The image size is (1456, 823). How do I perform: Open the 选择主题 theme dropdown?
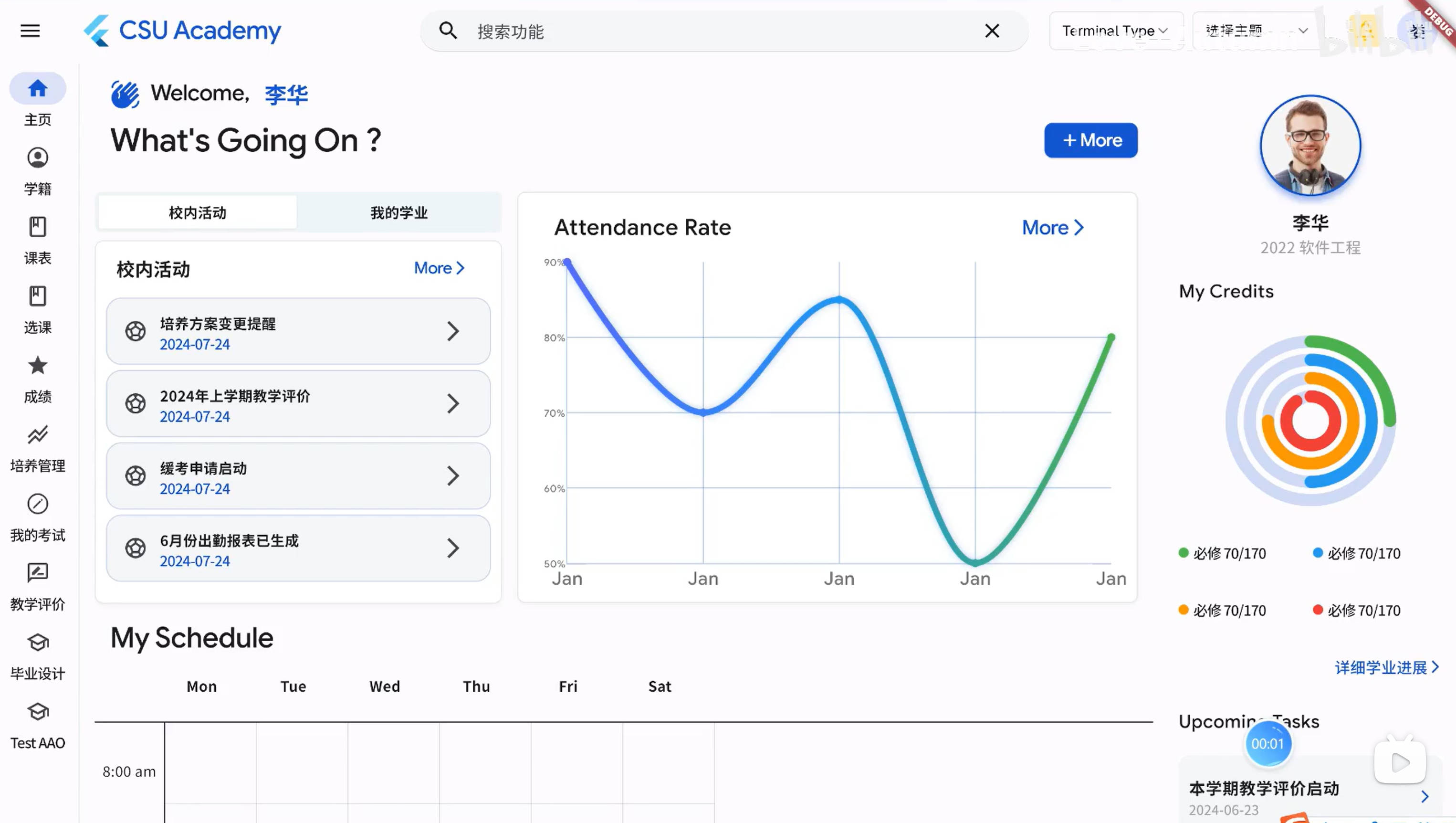point(1257,31)
